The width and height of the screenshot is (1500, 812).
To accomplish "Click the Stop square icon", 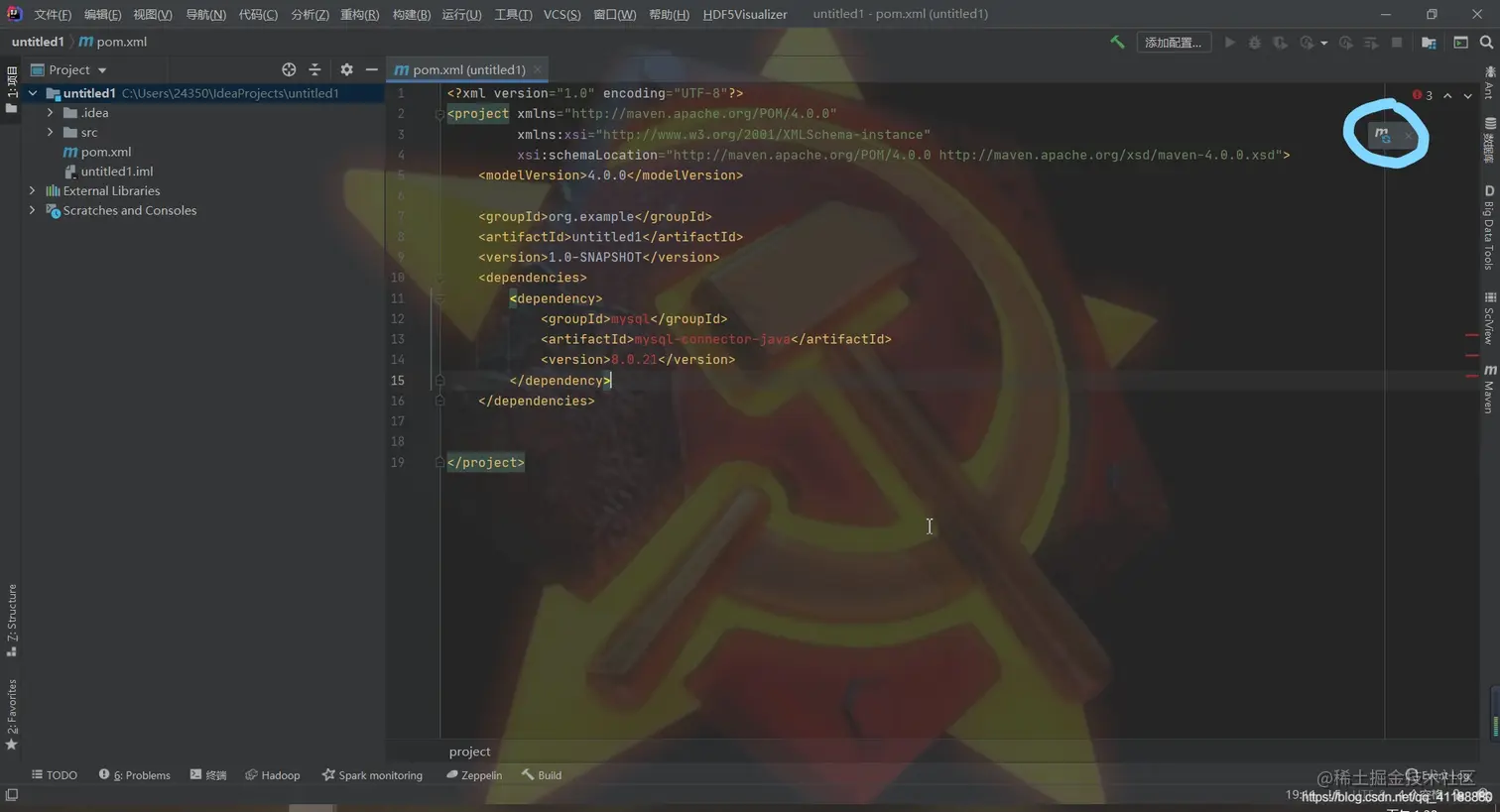I will (1397, 43).
